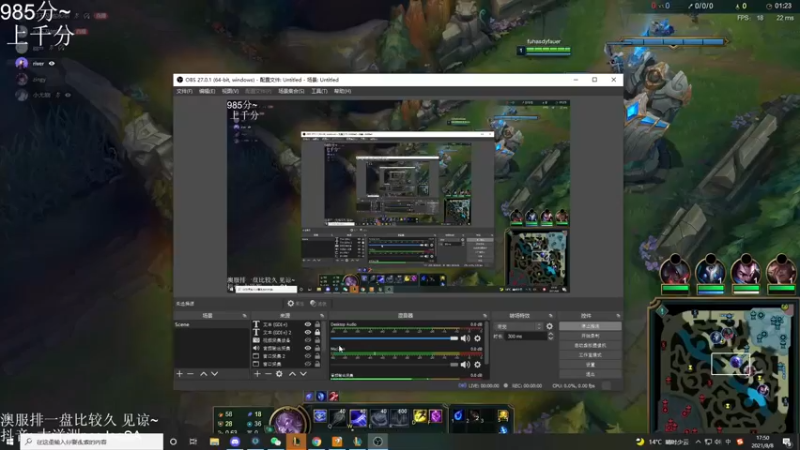Open League of Legends client taskbar icon

(296, 442)
